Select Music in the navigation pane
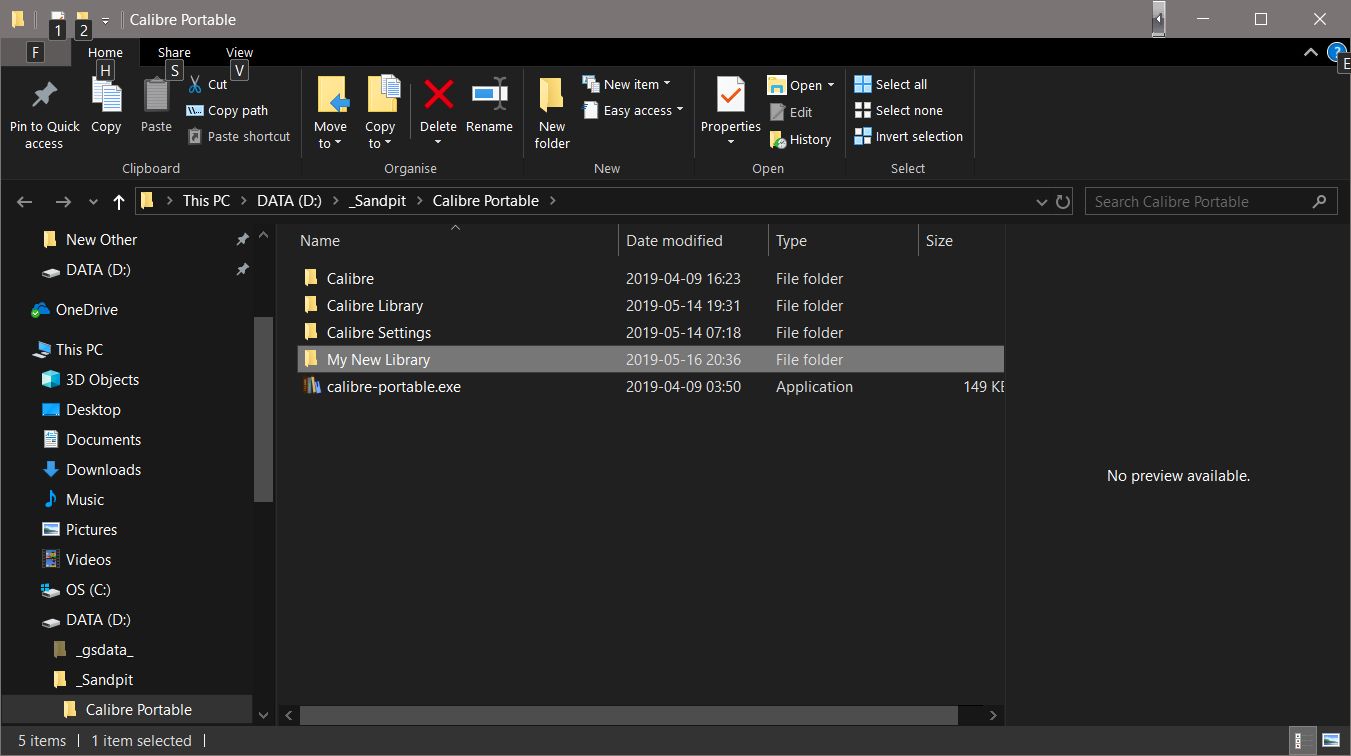Screen dimensions: 1351x756 tap(85, 500)
